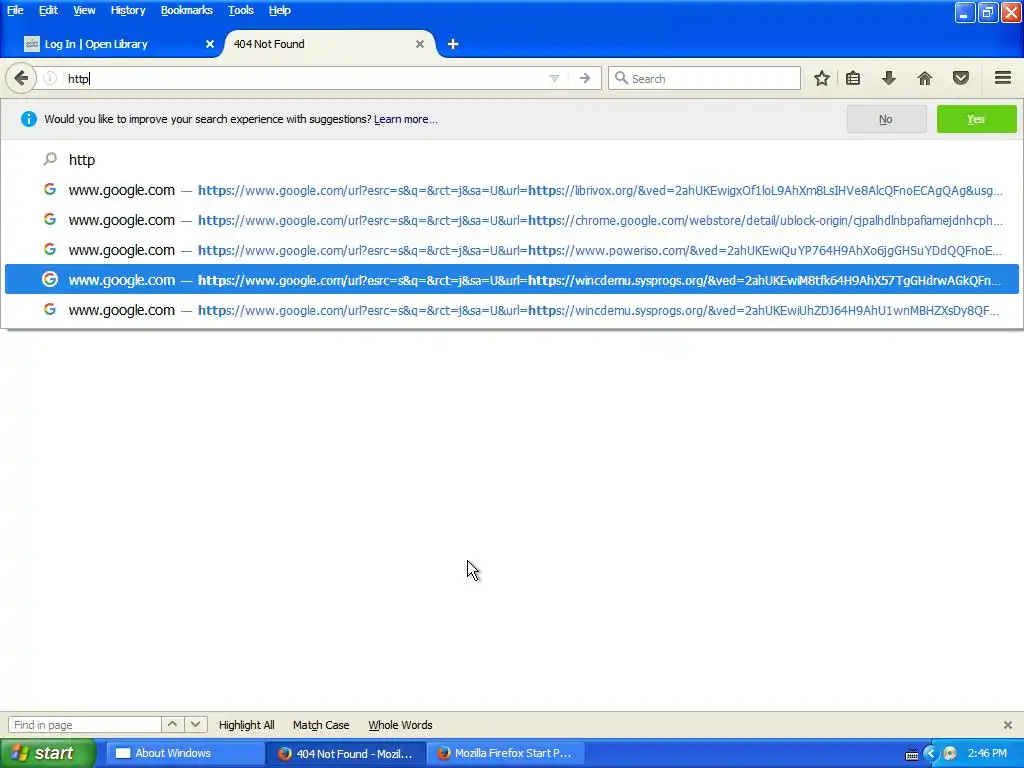Click in the Find in page field
Image resolution: width=1024 pixels, height=768 pixels.
coord(85,724)
